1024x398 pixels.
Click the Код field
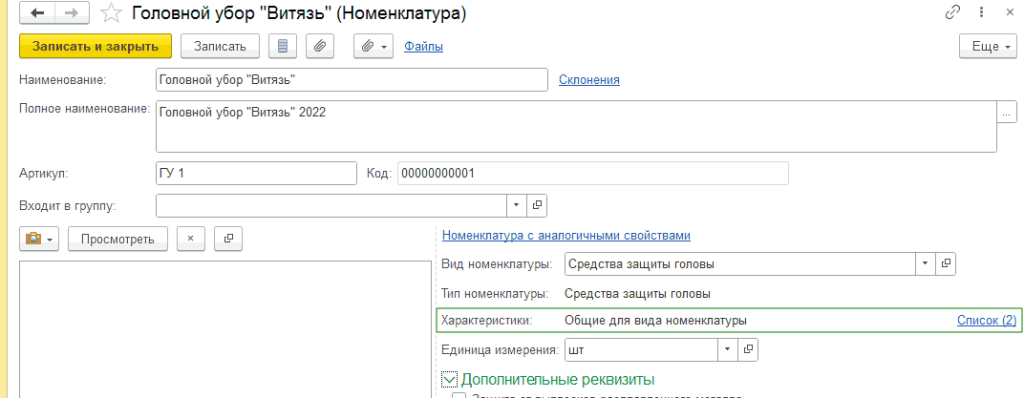[x=592, y=173]
